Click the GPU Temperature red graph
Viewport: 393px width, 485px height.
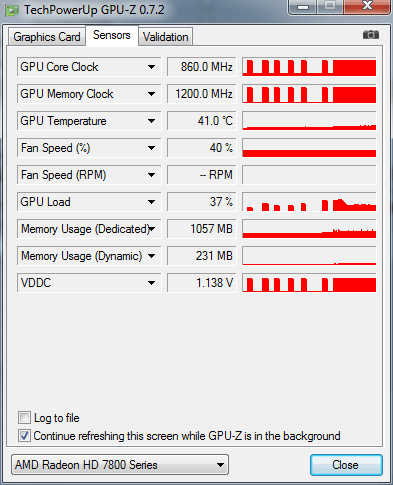(309, 121)
